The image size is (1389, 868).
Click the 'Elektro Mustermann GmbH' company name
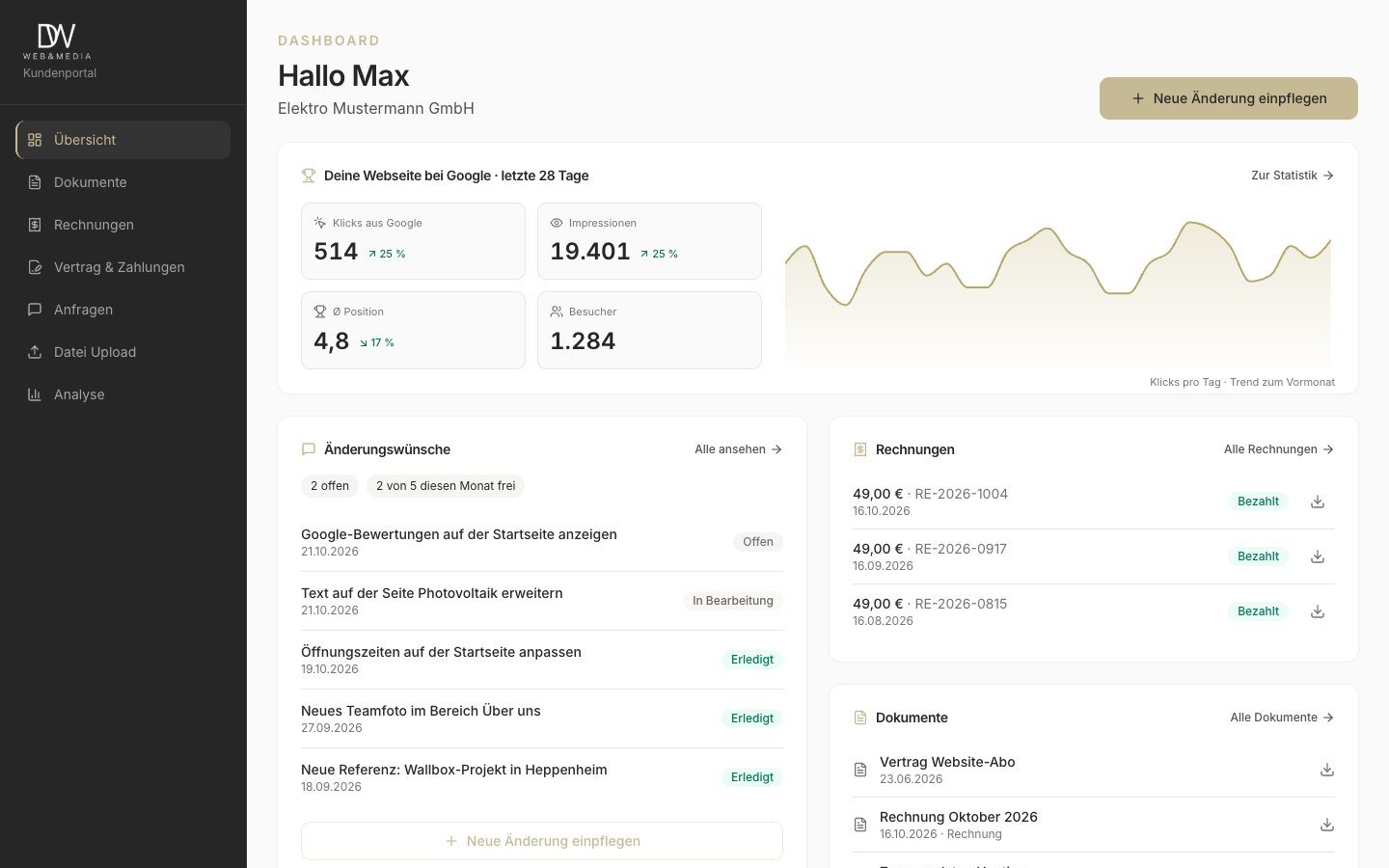point(376,108)
